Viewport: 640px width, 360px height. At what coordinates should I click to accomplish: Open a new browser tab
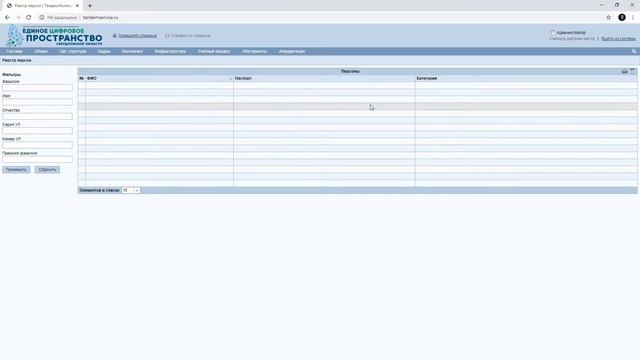point(90,6)
